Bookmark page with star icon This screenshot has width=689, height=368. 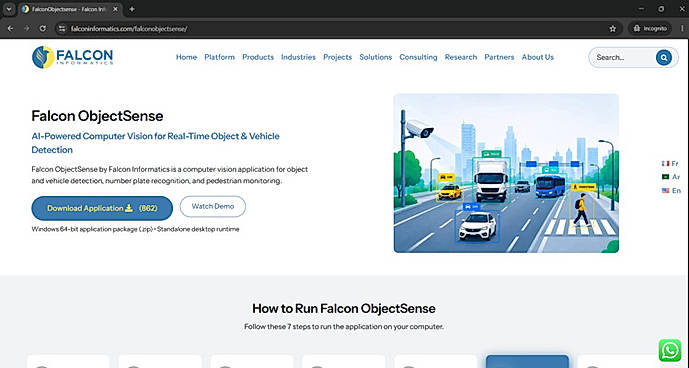pos(613,29)
